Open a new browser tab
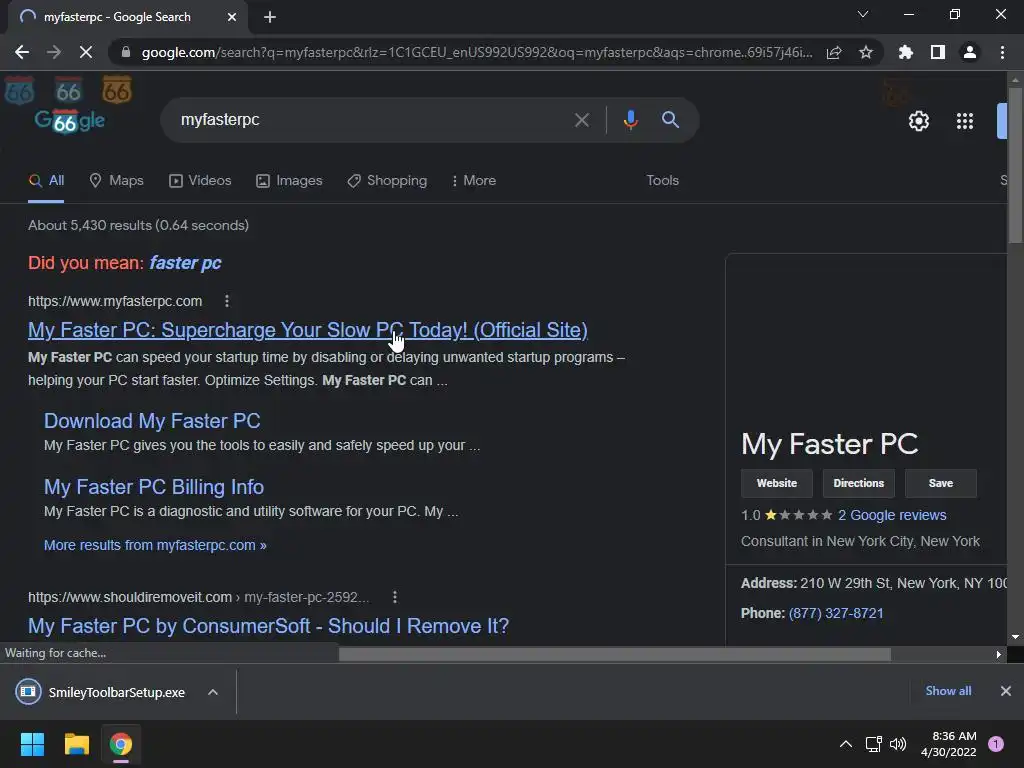 270,17
